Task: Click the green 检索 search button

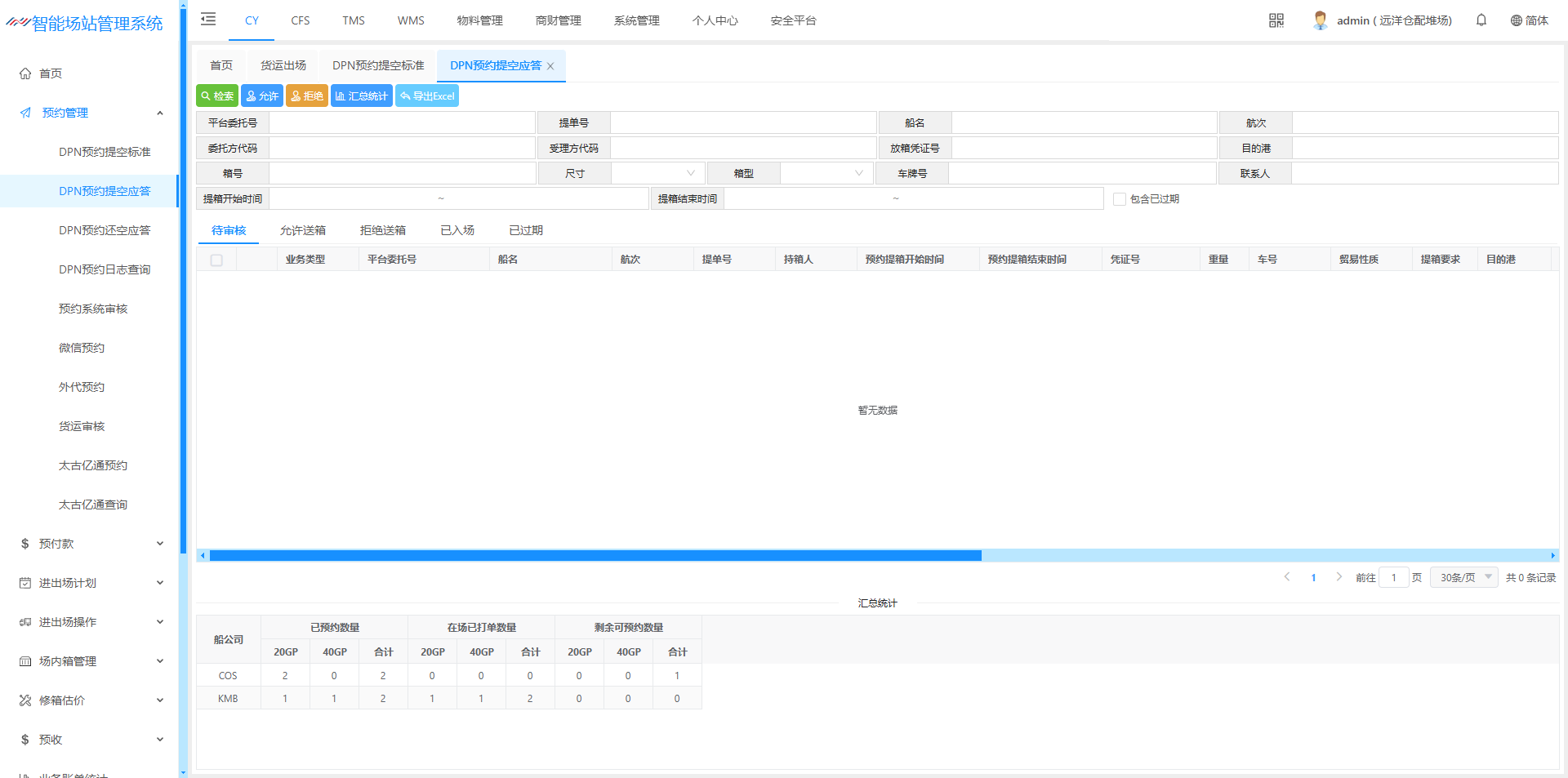Action: [x=217, y=96]
